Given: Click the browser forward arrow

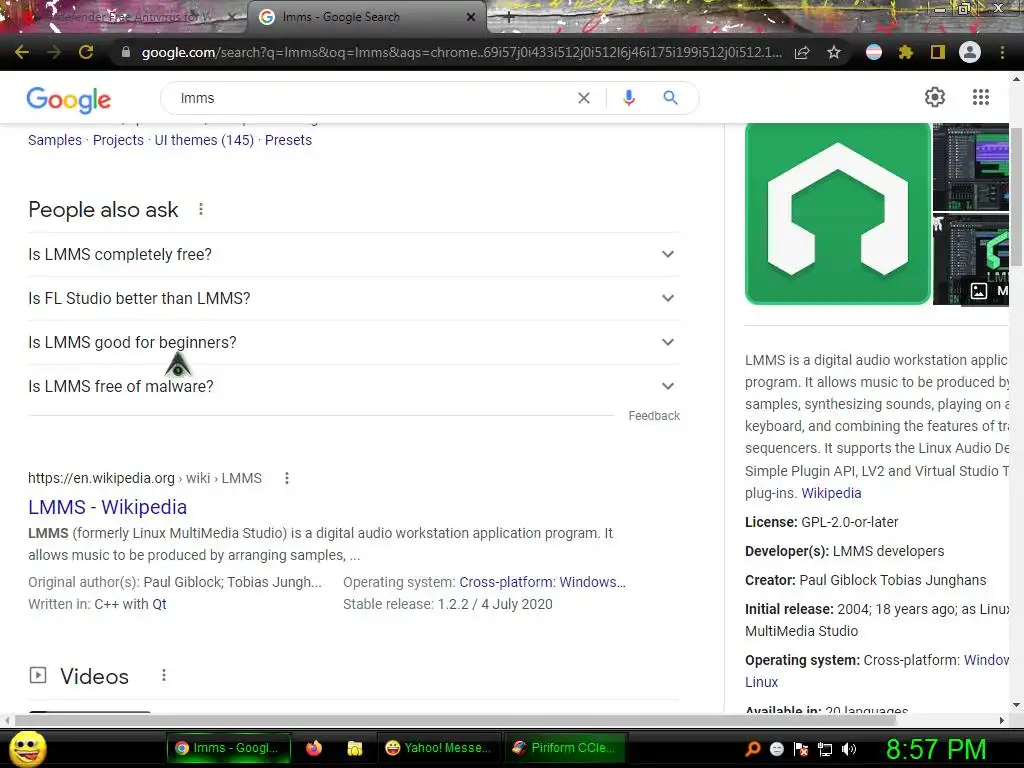Looking at the screenshot, I should (54, 52).
